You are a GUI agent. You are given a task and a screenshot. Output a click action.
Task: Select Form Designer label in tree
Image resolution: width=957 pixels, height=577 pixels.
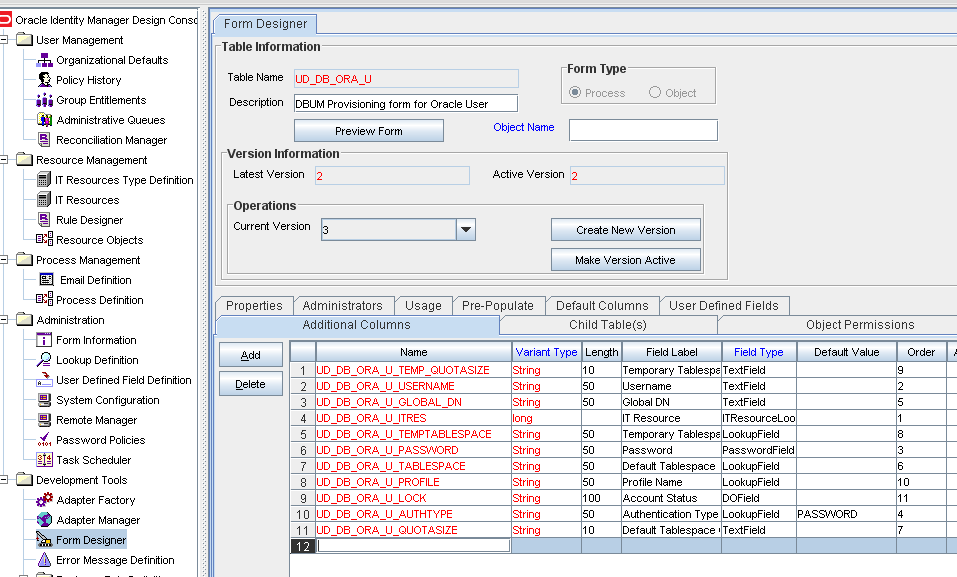(x=91, y=540)
